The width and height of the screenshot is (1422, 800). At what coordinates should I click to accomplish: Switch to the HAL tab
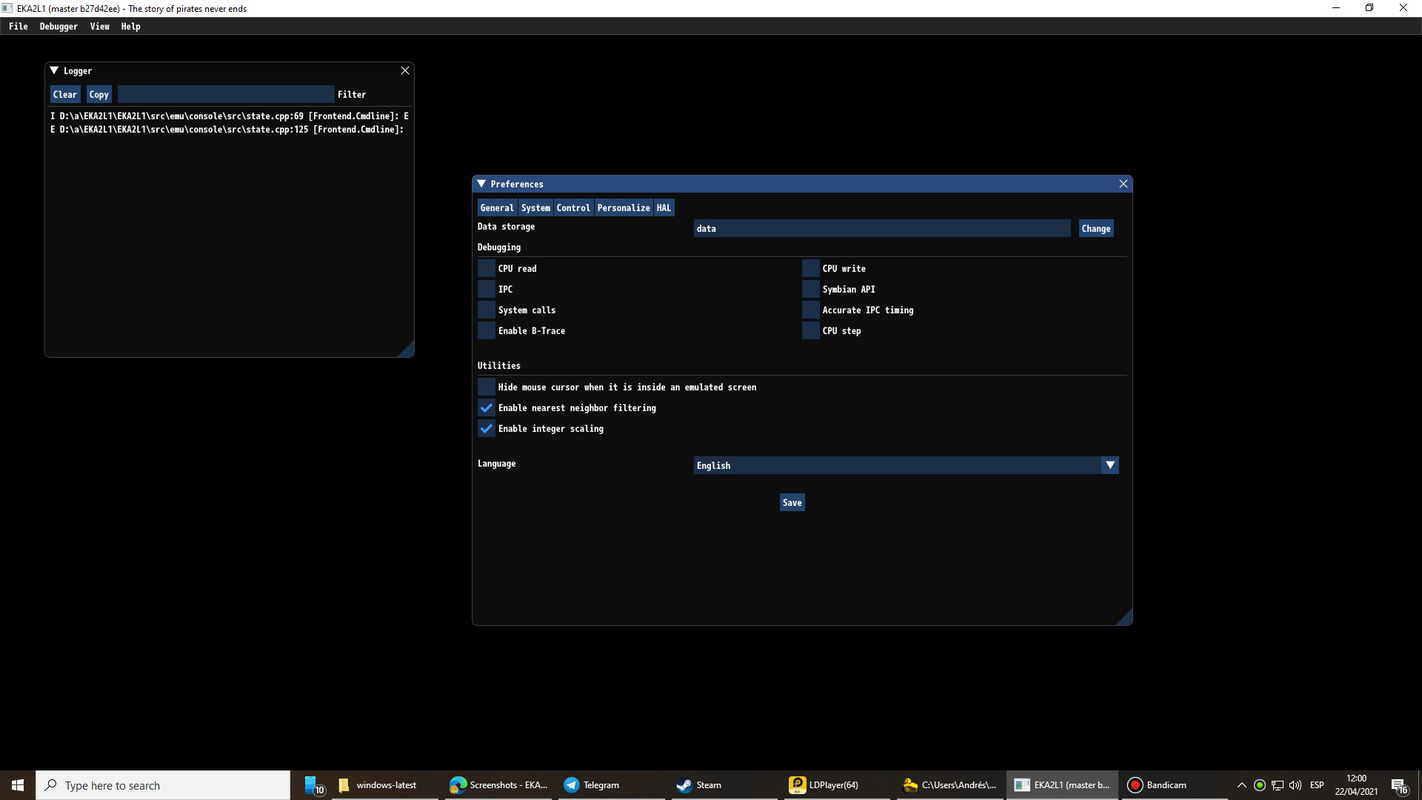click(664, 208)
